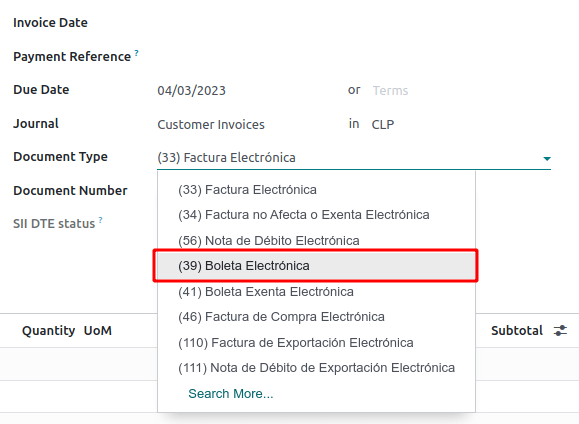This screenshot has width=579, height=424.
Task: Select (111) Nota de Débito de Exportación Electrónica
Action: 316,367
